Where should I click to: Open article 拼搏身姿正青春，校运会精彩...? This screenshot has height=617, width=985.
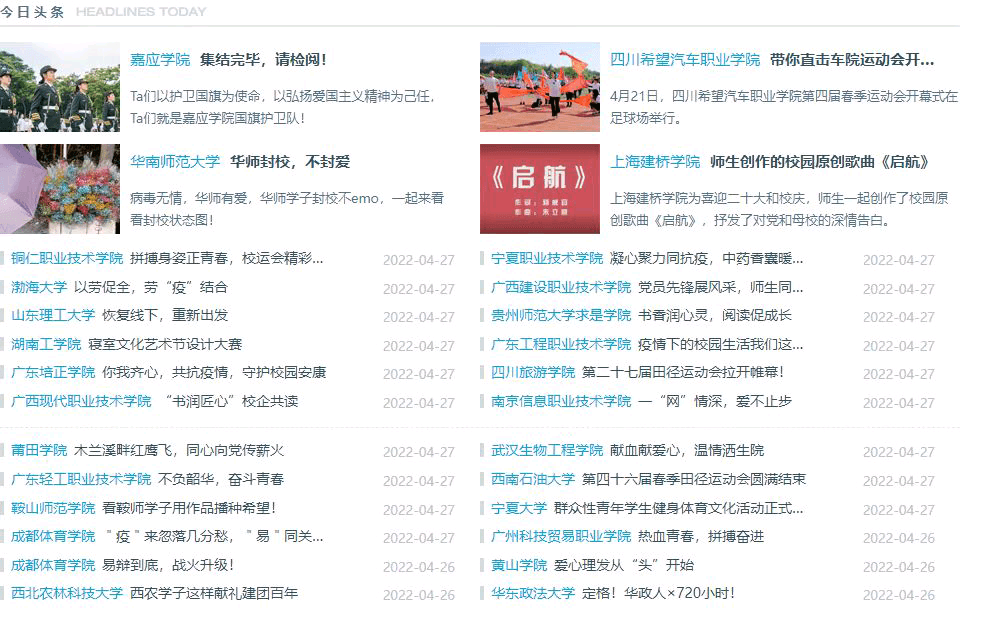tap(226, 258)
